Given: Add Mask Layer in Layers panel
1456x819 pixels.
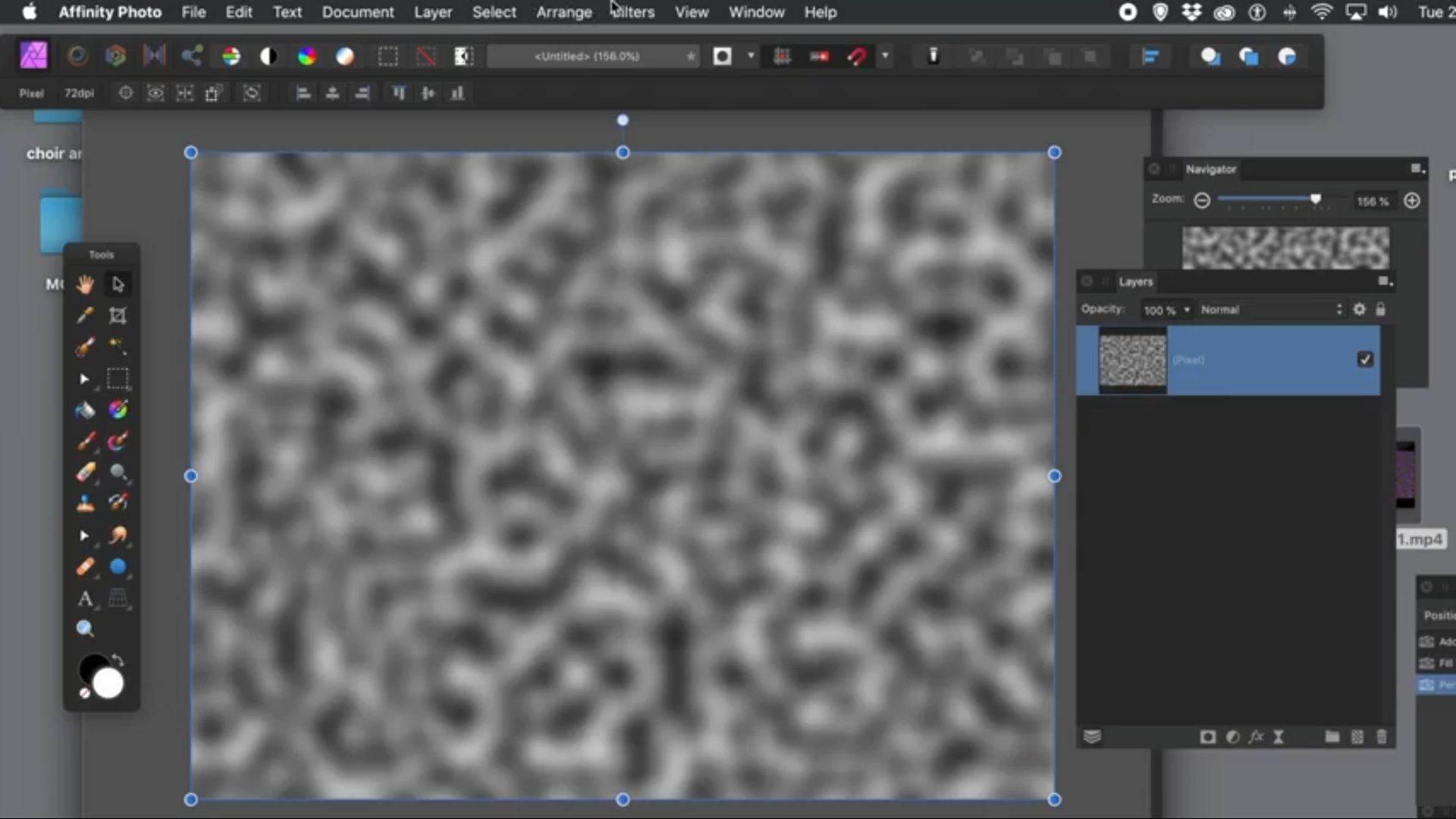Looking at the screenshot, I should 1208,737.
